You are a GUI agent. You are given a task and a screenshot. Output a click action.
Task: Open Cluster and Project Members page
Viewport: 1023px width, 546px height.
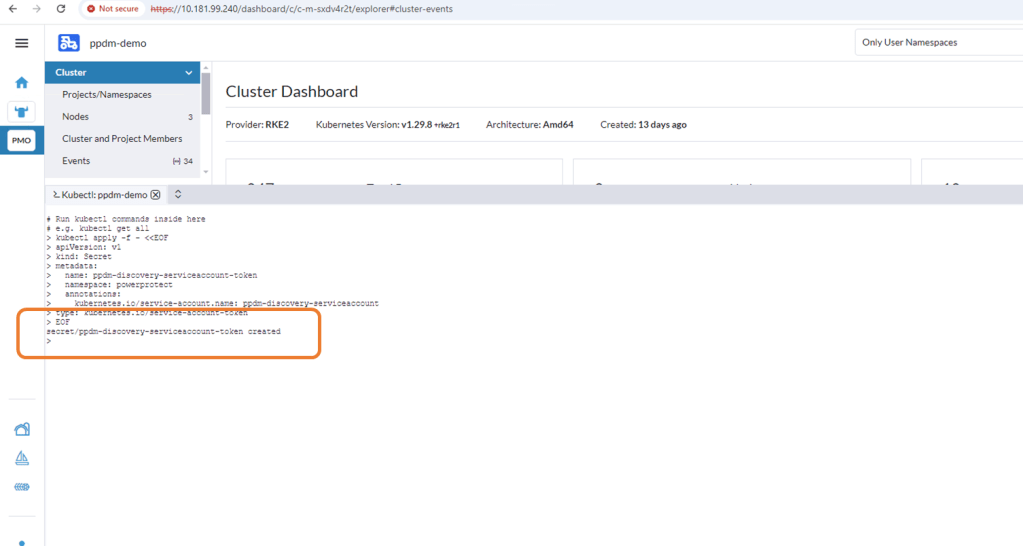point(122,139)
